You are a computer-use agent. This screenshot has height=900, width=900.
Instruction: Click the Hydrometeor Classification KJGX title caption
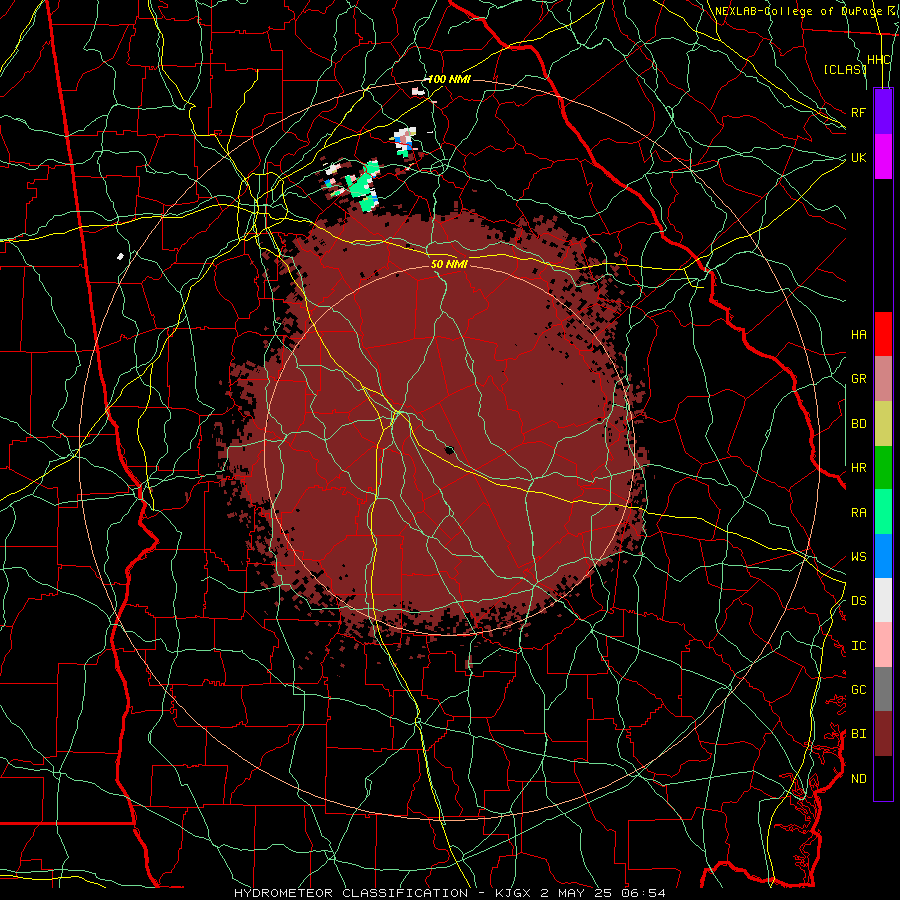450,893
